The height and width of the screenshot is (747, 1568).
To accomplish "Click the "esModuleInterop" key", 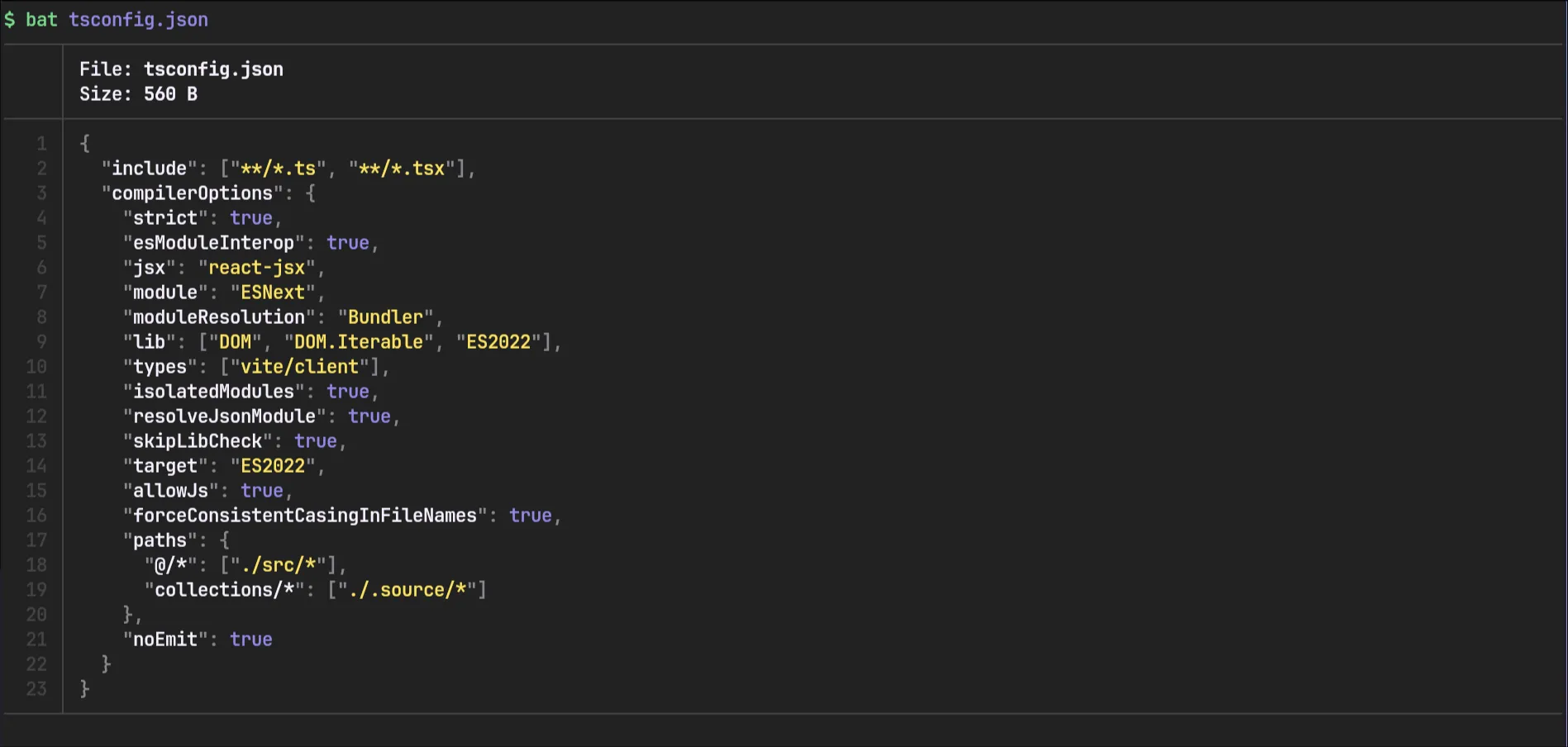I will click(213, 243).
